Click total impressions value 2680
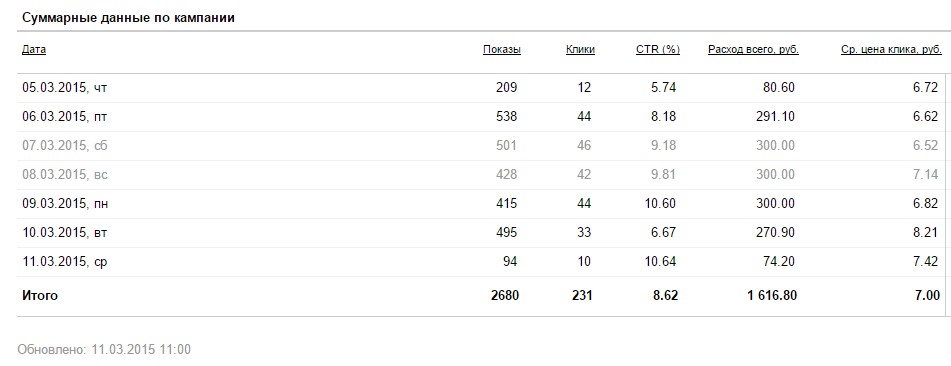Screen dimensions: 951x366 [x=505, y=296]
